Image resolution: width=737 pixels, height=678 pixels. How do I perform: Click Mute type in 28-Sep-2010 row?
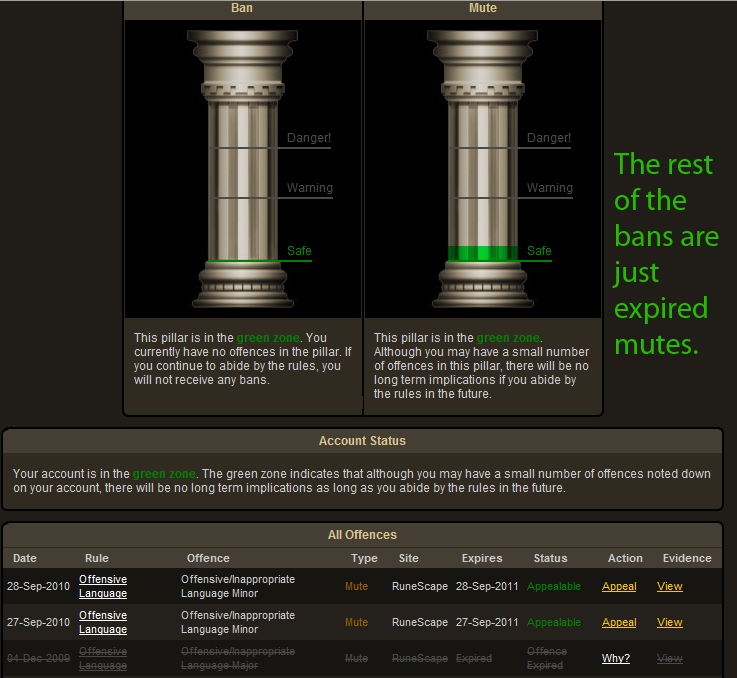[356, 586]
